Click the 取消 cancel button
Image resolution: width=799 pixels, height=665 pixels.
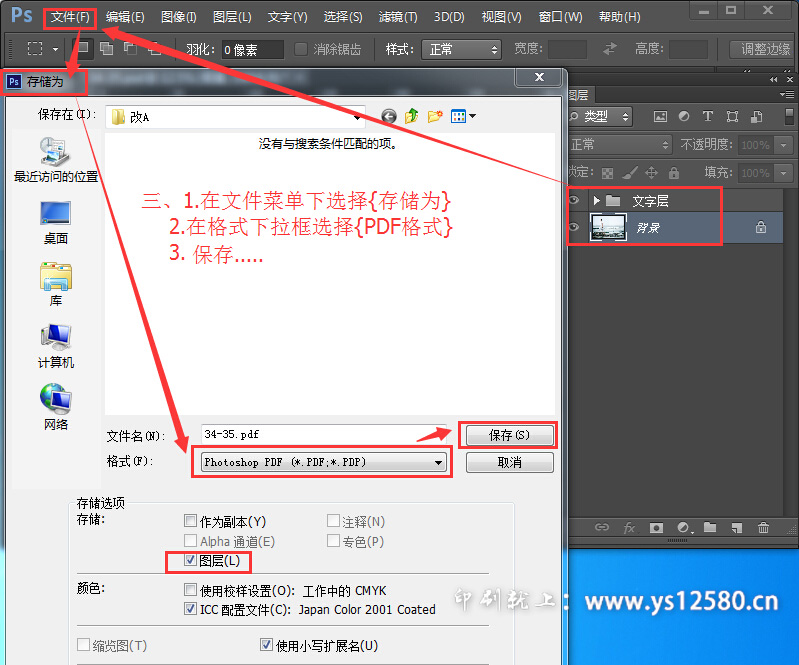click(x=510, y=463)
